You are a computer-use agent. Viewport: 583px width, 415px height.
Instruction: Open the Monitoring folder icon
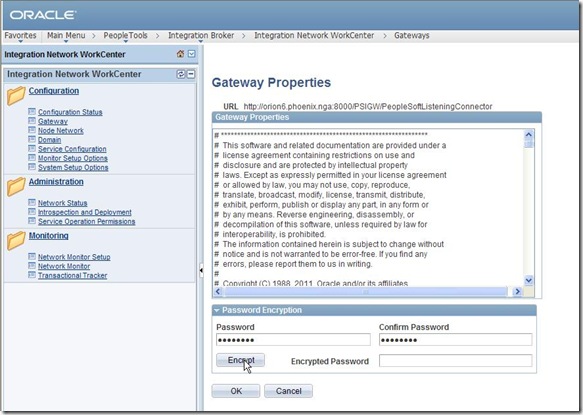tap(16, 240)
